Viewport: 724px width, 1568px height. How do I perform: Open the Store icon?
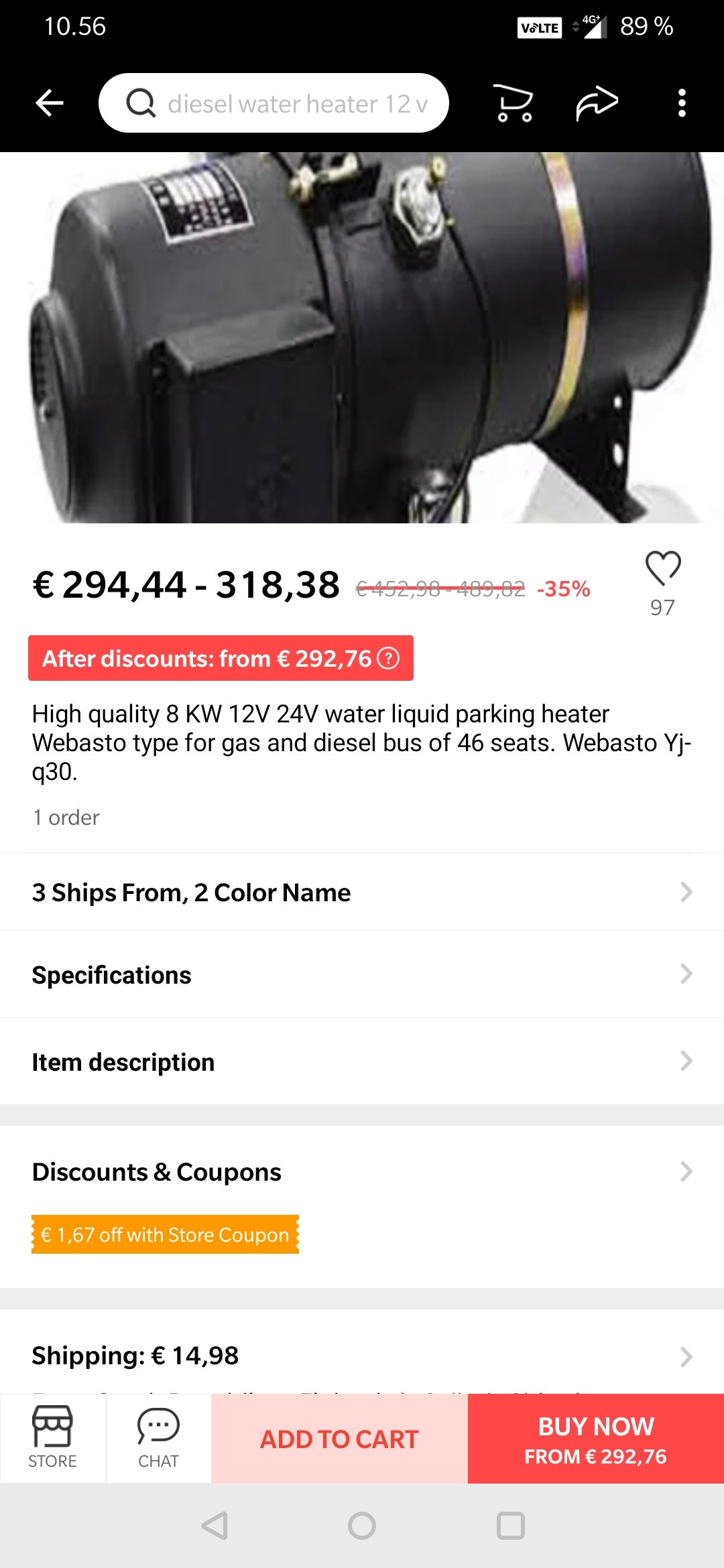(x=52, y=1438)
